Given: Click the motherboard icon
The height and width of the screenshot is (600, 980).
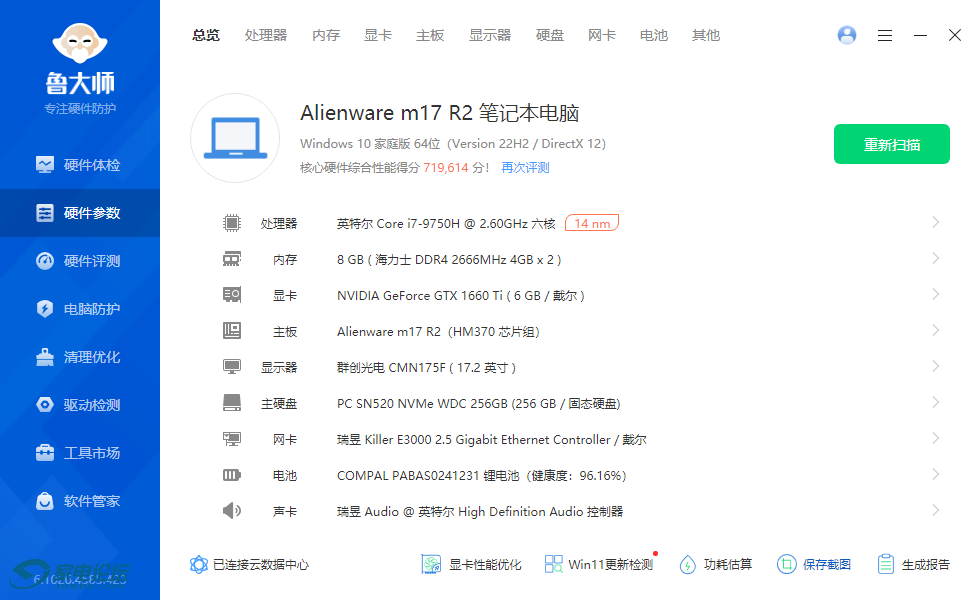Looking at the screenshot, I should pyautogui.click(x=232, y=331).
